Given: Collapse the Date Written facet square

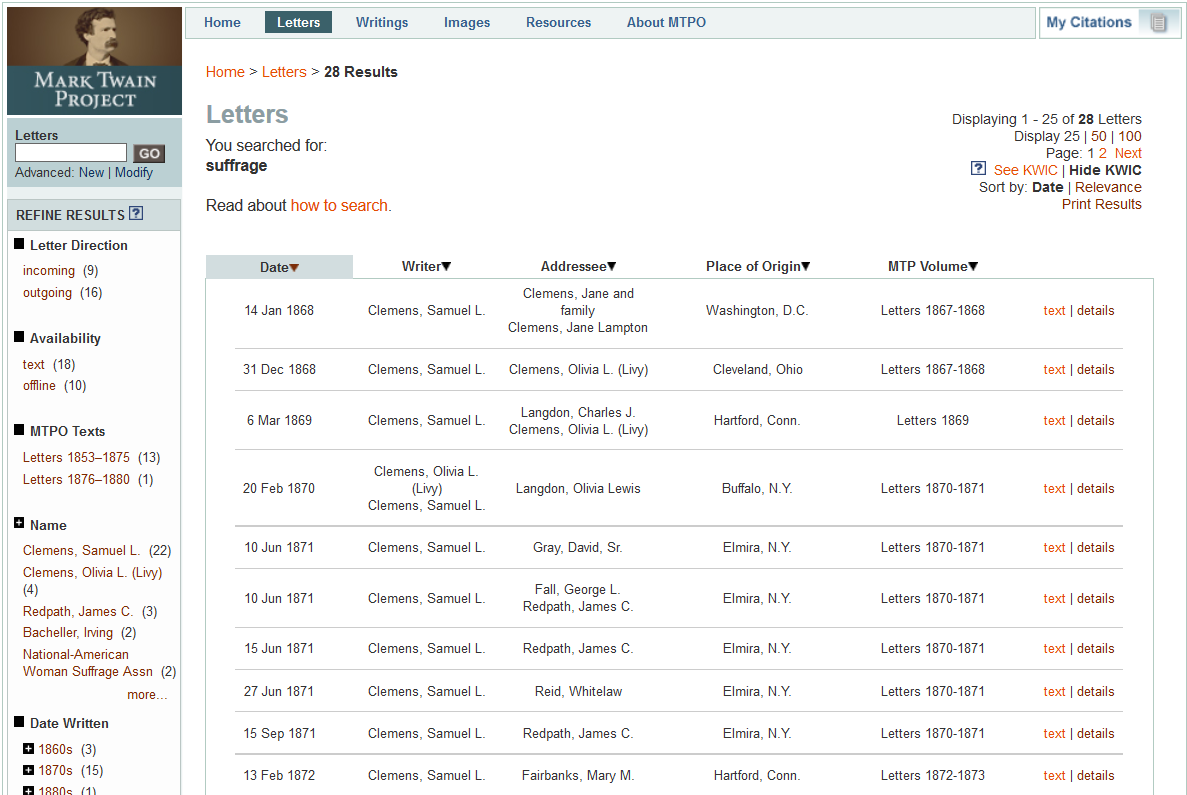Looking at the screenshot, I should 19,722.
